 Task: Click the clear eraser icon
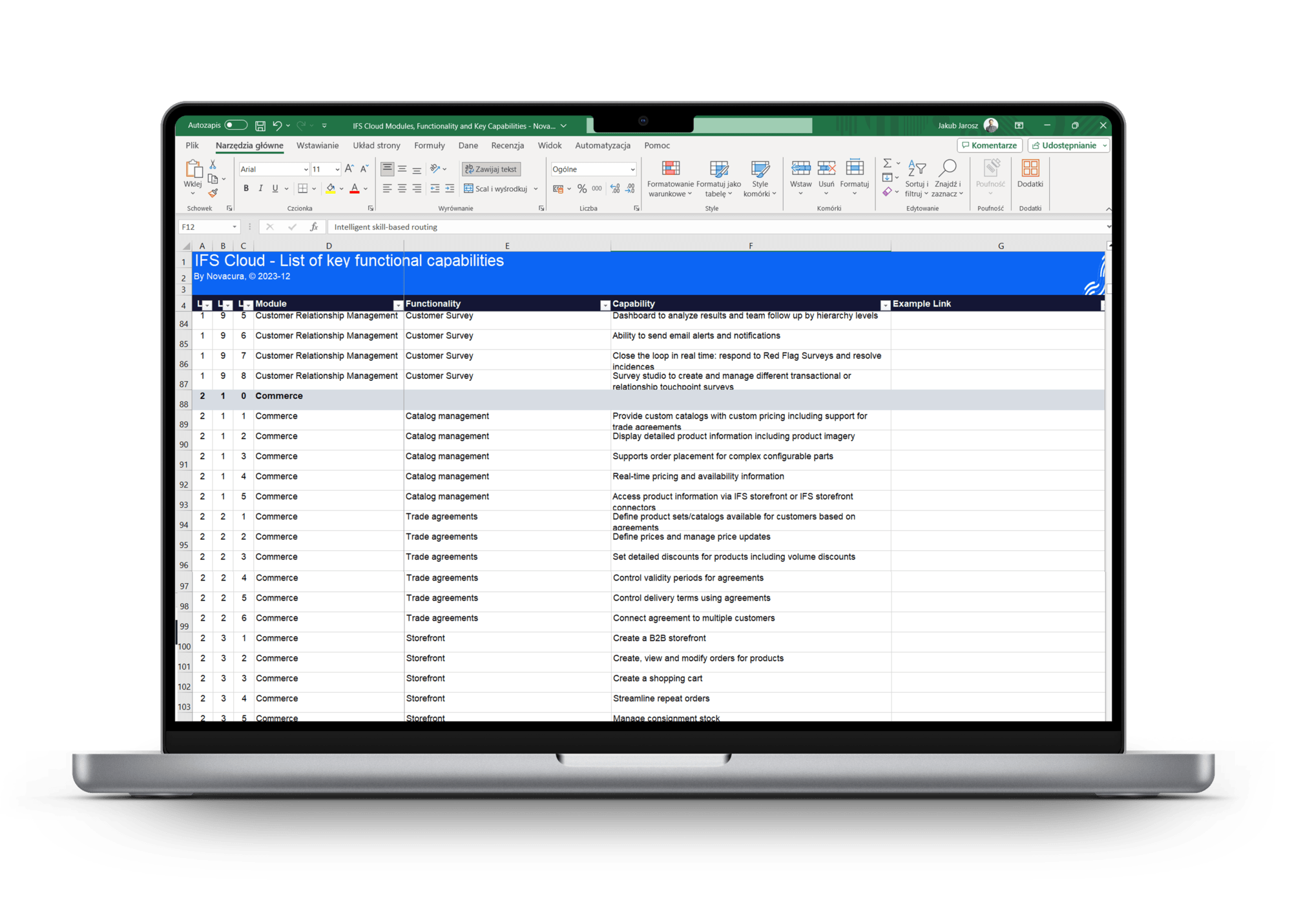point(888,192)
